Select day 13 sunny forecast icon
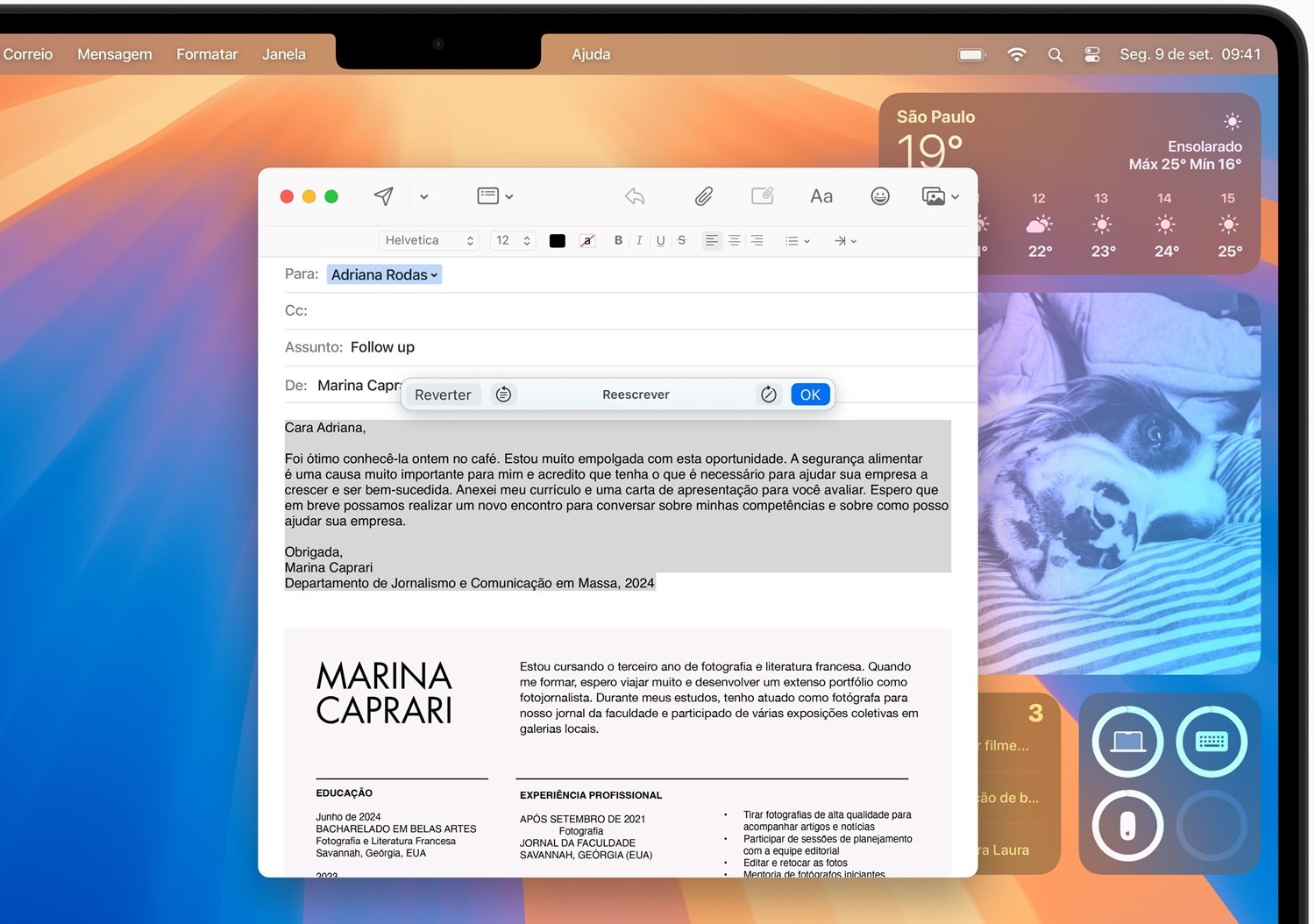The width and height of the screenshot is (1315, 924). 1102,224
